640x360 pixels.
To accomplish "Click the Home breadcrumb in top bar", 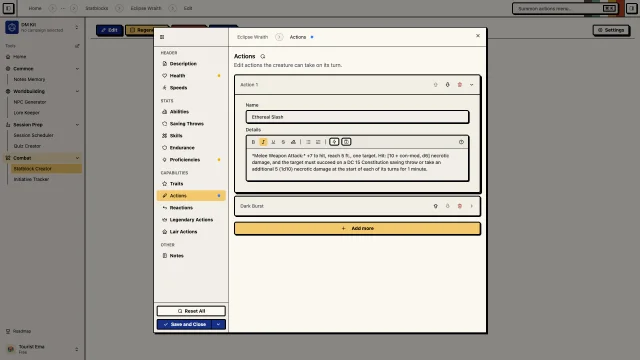I will coord(35,8).
